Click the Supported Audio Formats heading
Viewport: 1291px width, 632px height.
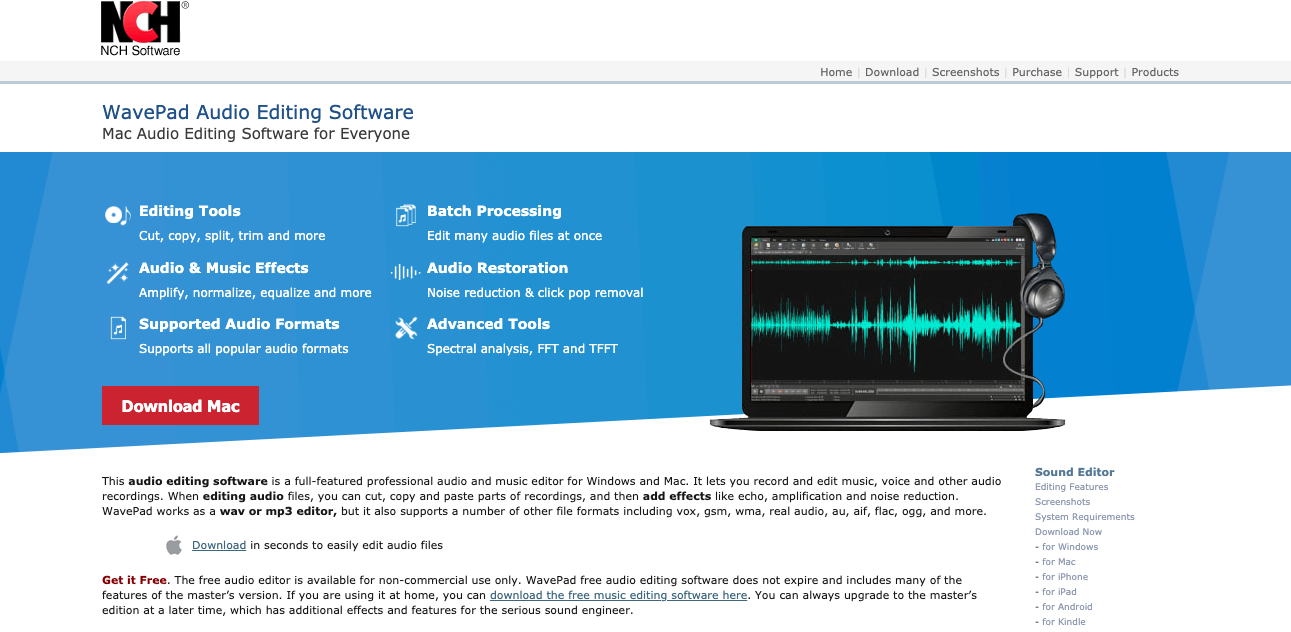239,324
